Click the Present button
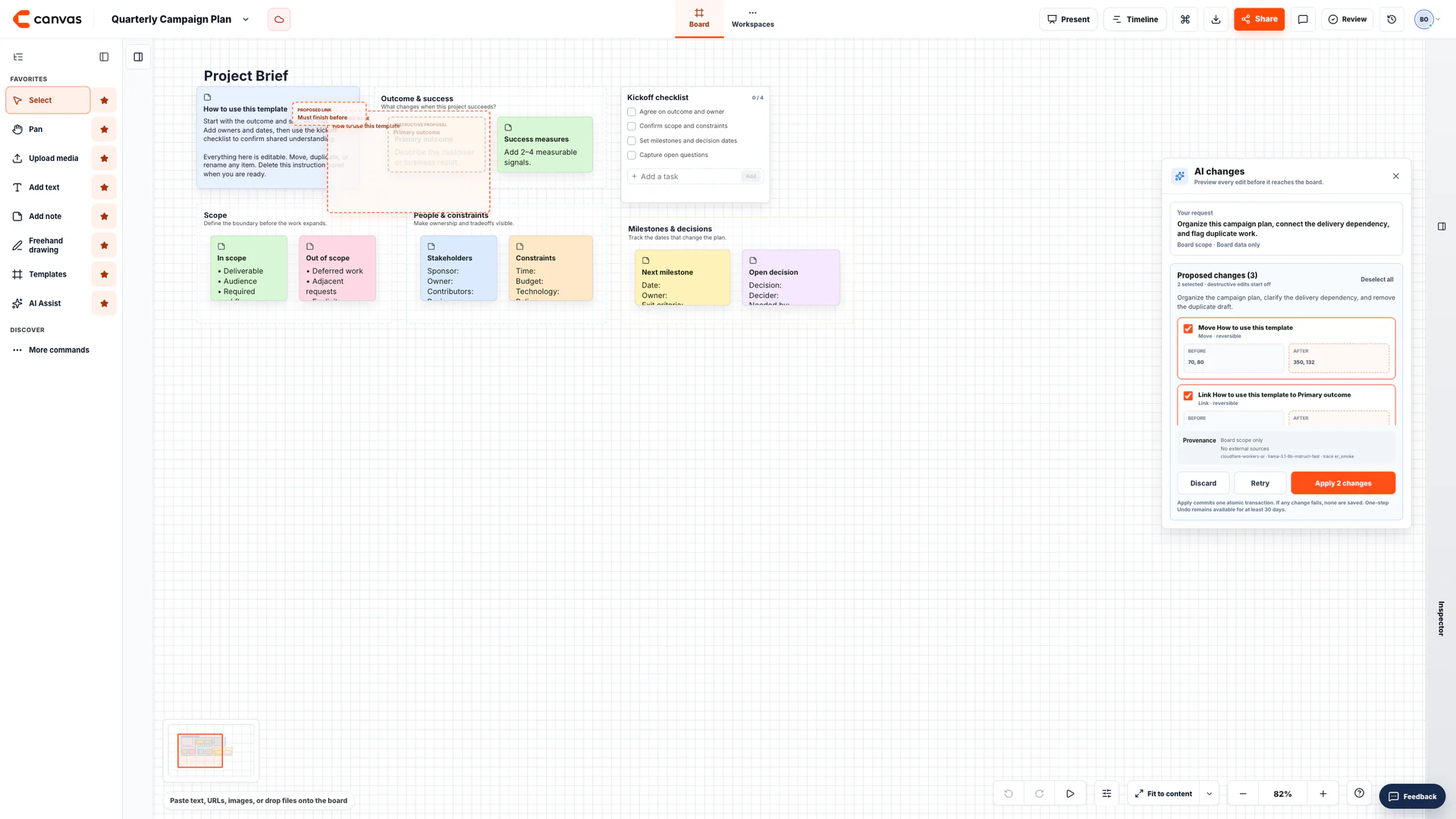 pyautogui.click(x=1068, y=19)
